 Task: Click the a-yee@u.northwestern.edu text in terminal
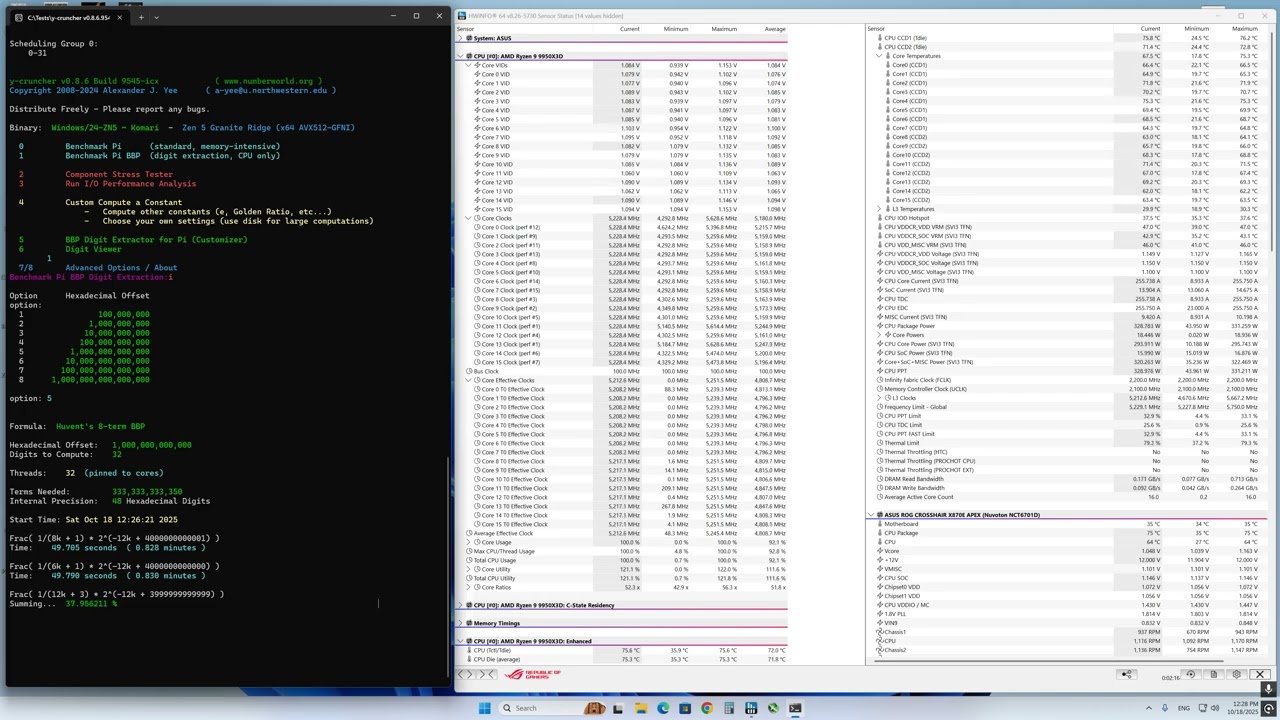[270, 90]
